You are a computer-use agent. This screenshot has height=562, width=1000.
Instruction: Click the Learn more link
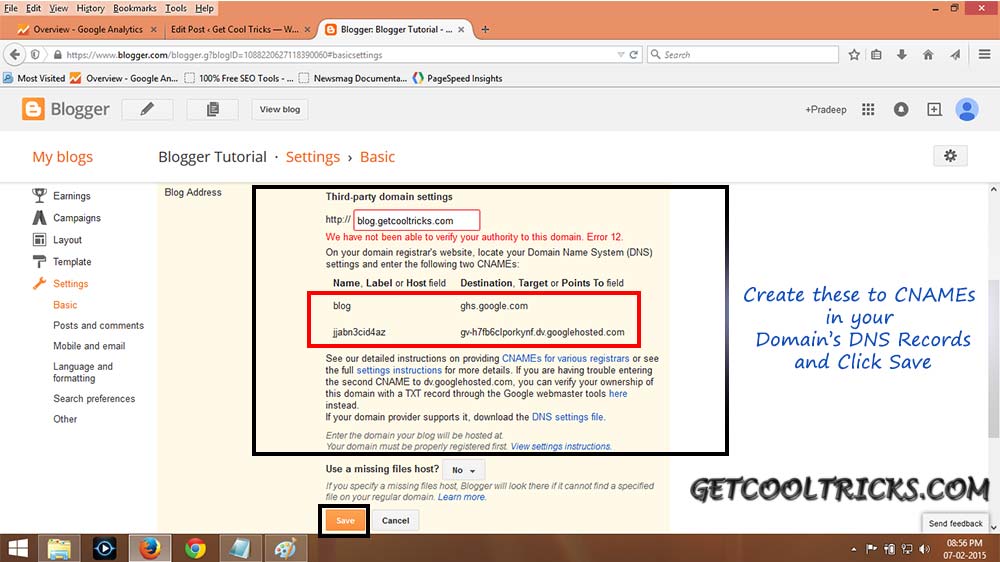[461, 497]
